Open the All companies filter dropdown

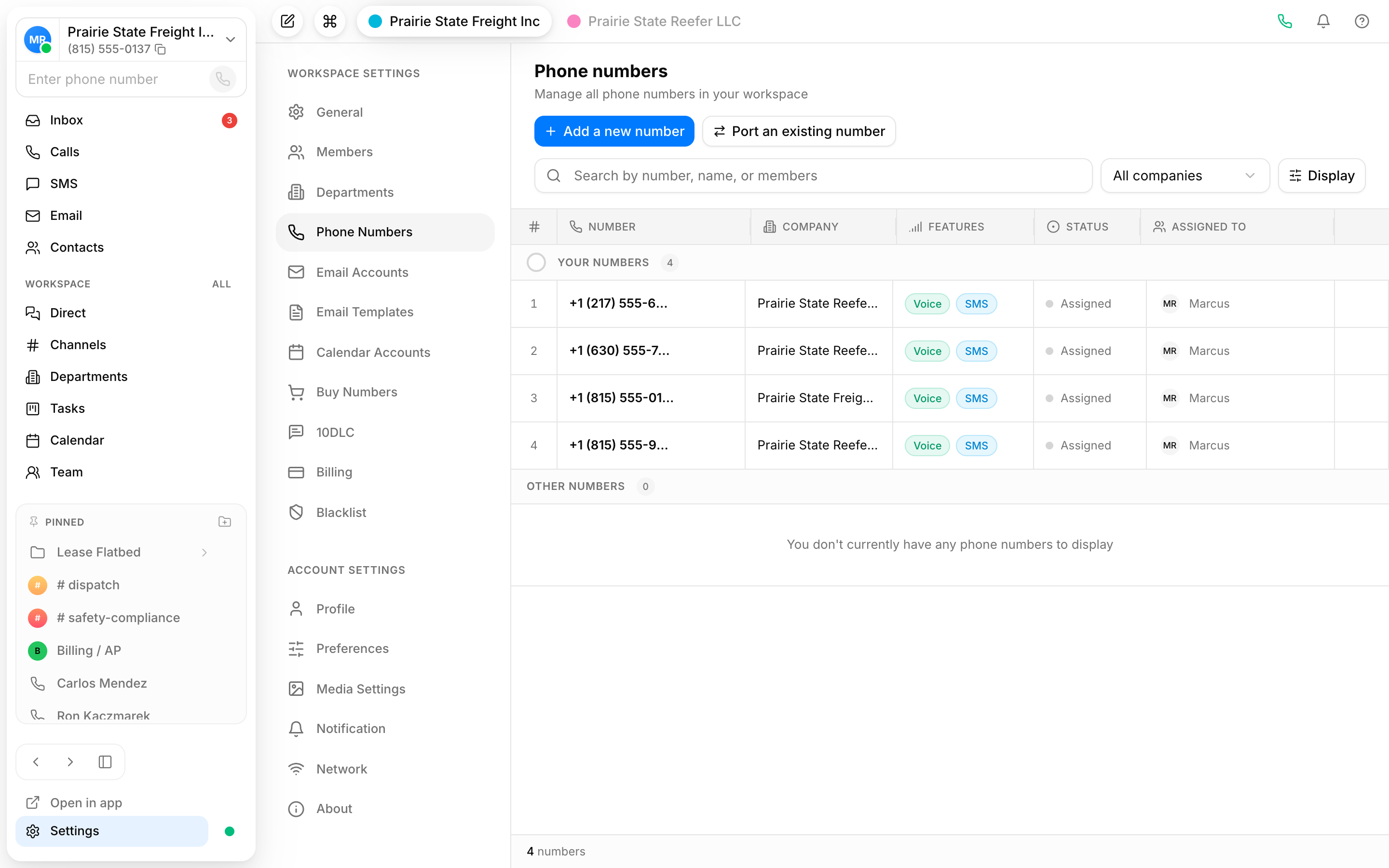(x=1185, y=176)
